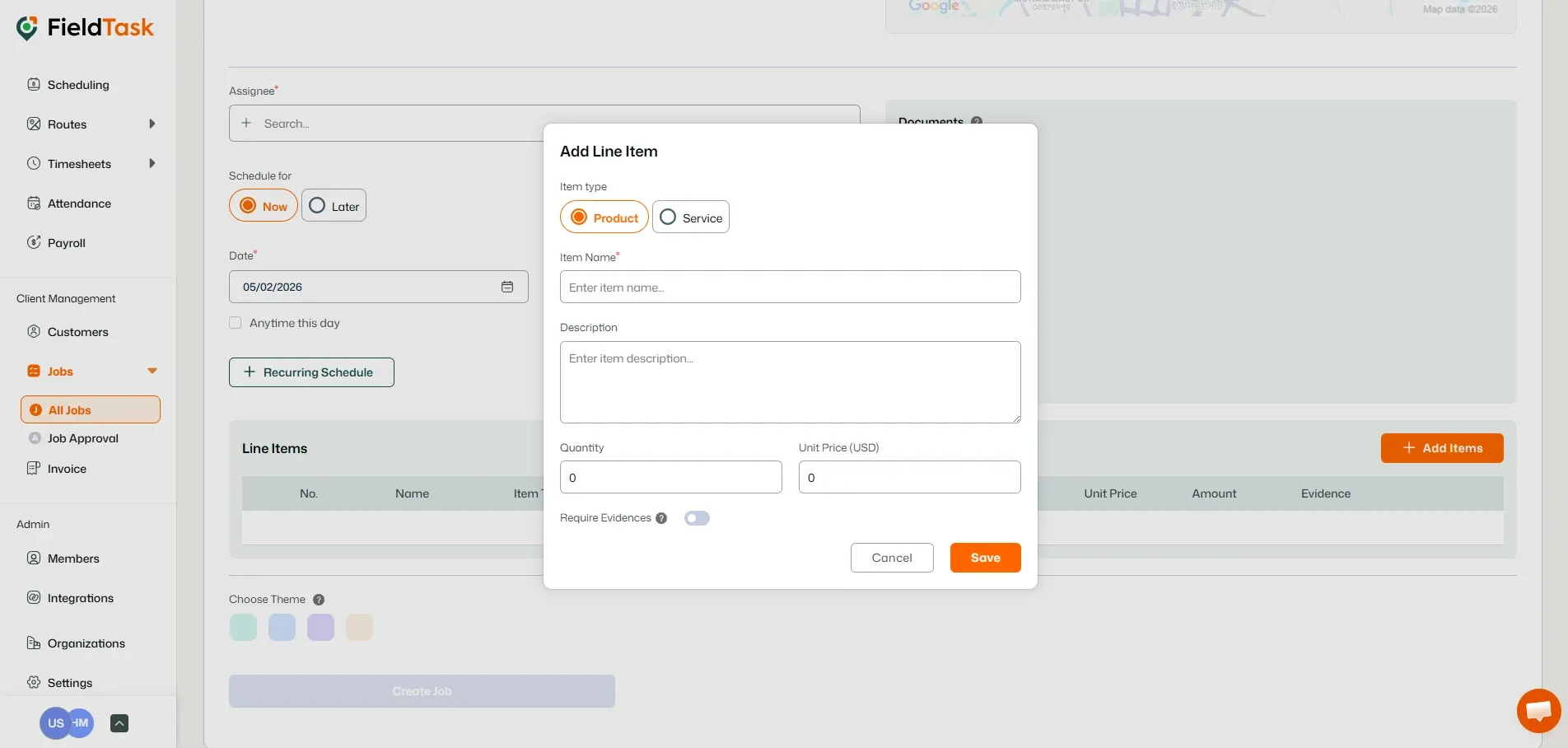Screen dimensions: 1568x748
Task: Open the Payroll icon in sidebar
Action: click(x=34, y=242)
